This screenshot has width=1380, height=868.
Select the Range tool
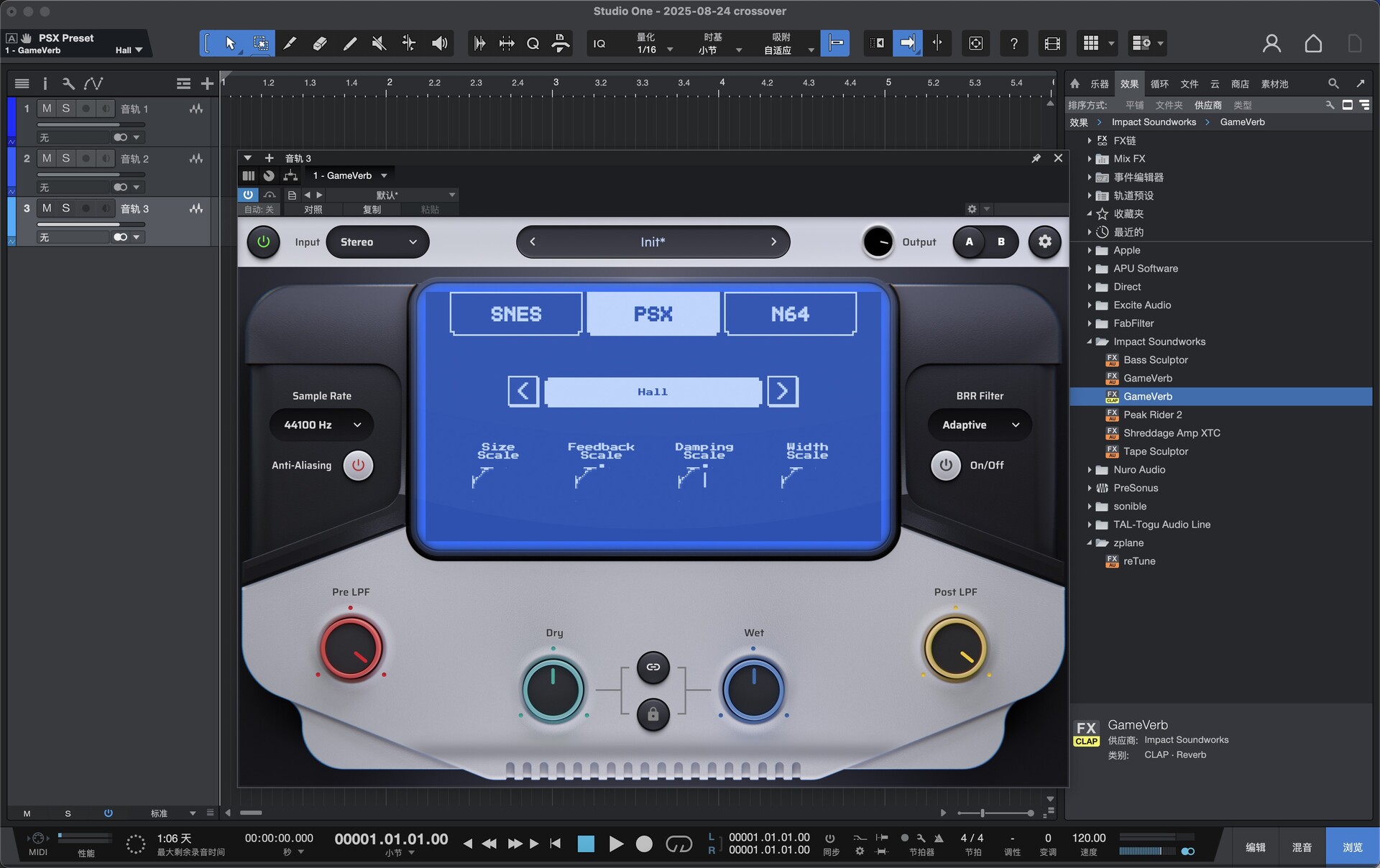tap(260, 44)
